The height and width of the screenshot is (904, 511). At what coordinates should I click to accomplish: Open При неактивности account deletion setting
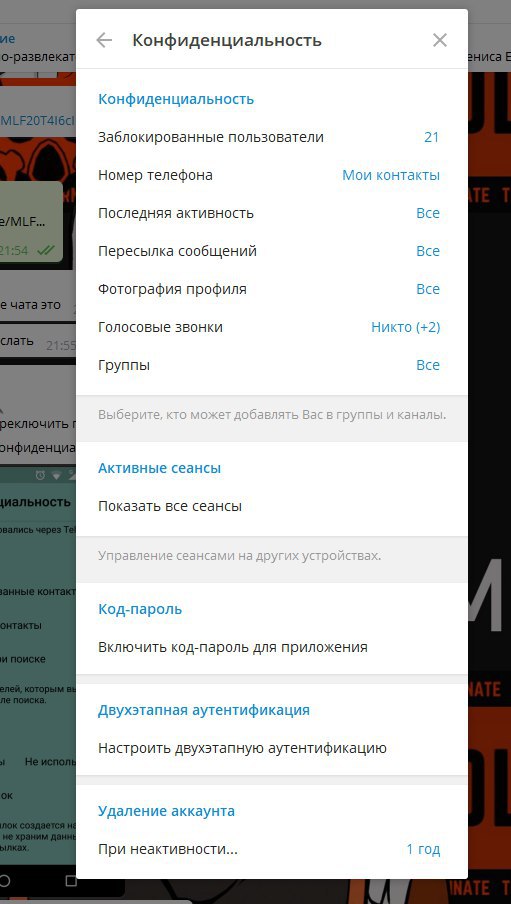click(272, 849)
